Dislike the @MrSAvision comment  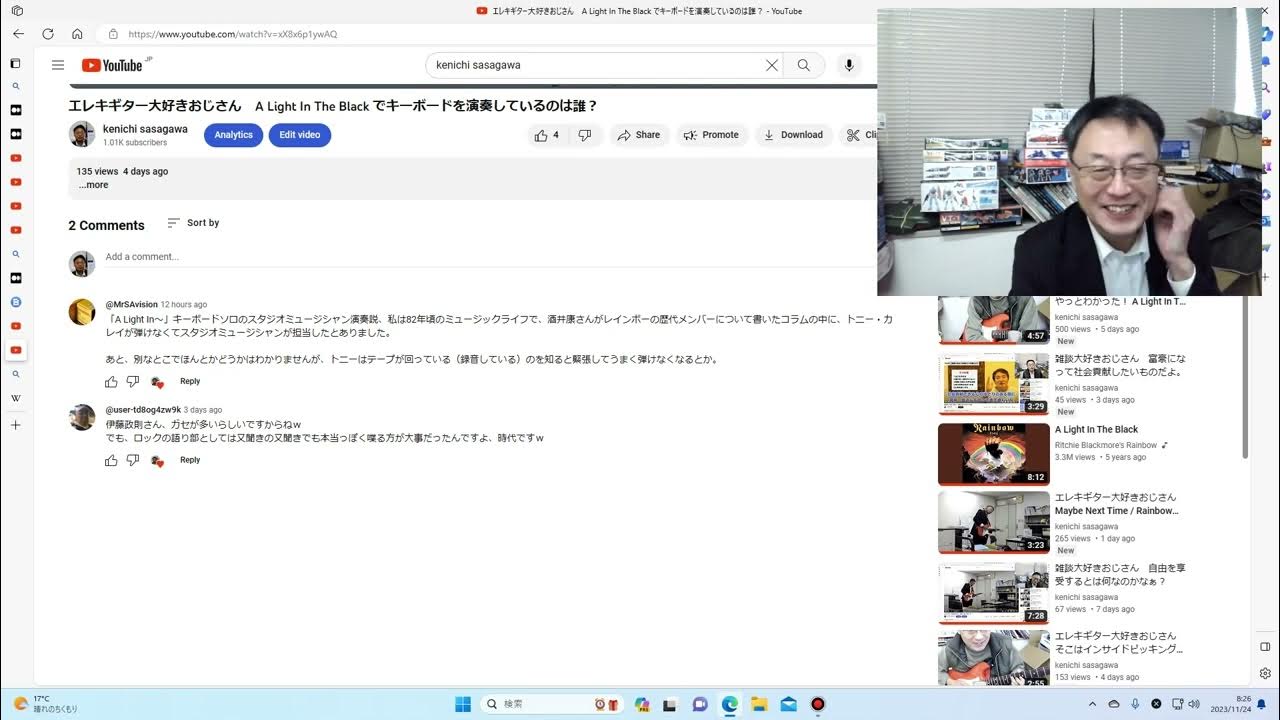tap(133, 381)
